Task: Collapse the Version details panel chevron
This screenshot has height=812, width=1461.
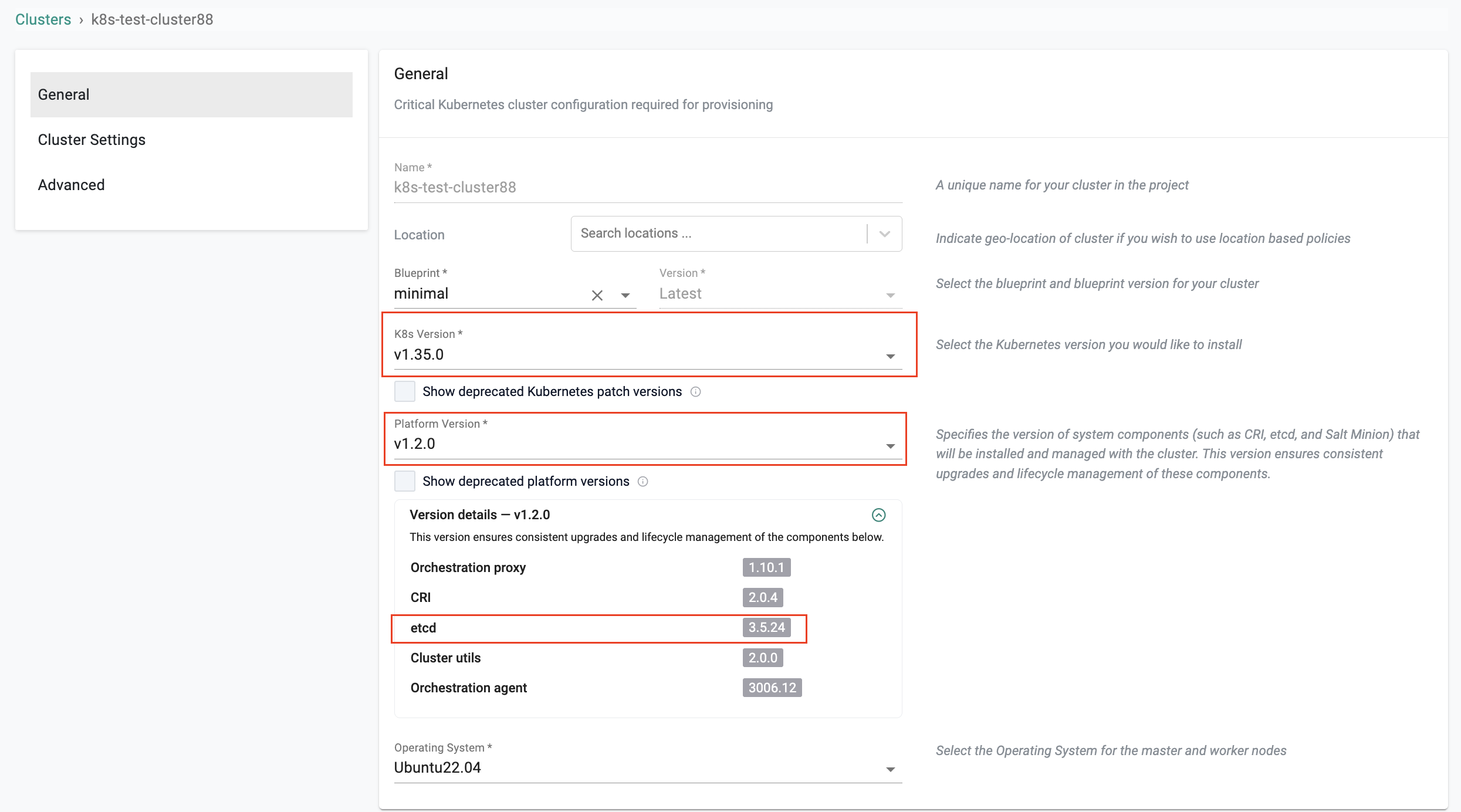Action: (x=878, y=515)
